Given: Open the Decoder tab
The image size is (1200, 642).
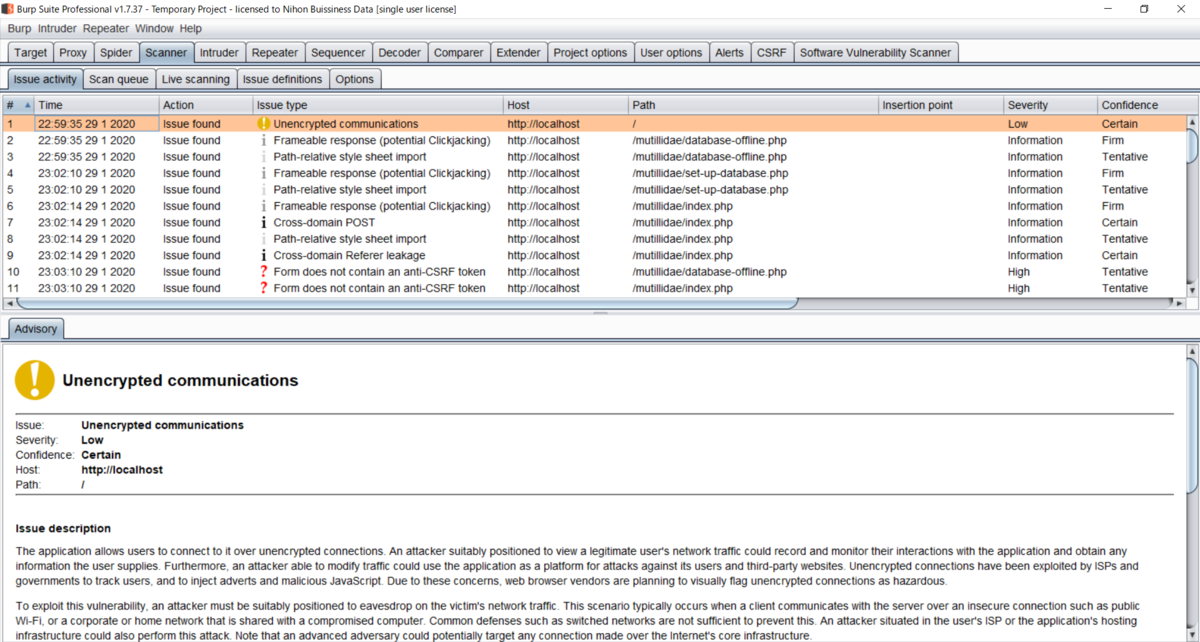Looking at the screenshot, I should tap(400, 52).
